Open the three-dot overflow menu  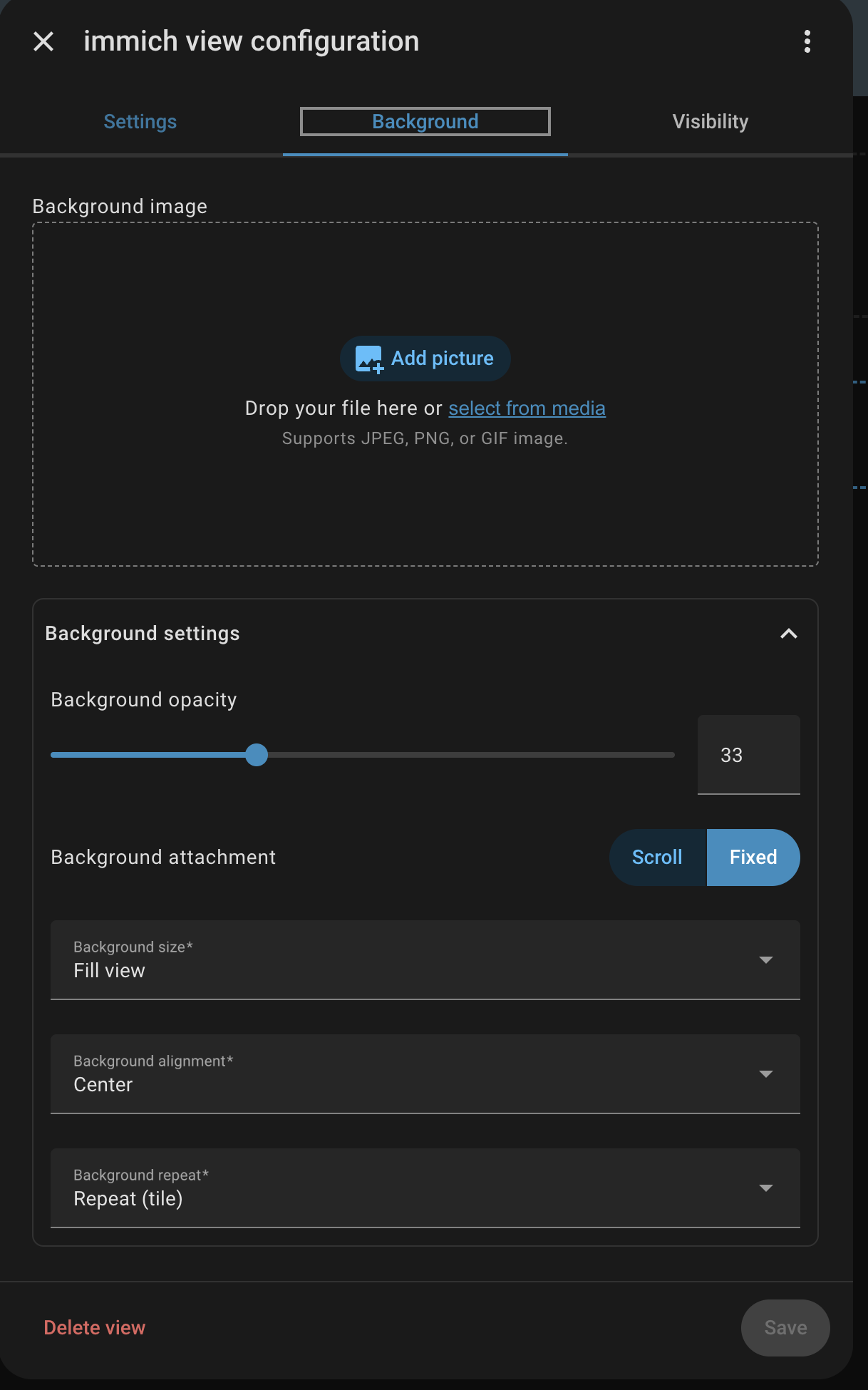click(x=807, y=41)
